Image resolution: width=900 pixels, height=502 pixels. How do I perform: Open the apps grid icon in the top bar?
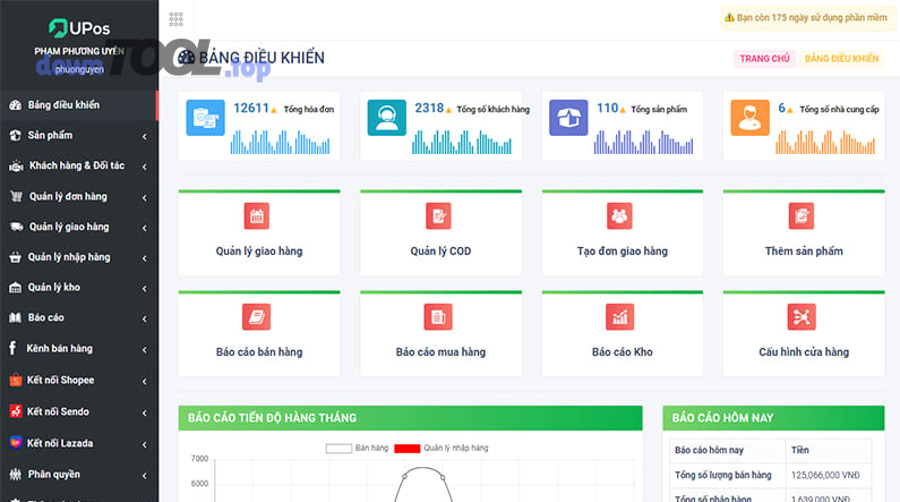point(176,20)
